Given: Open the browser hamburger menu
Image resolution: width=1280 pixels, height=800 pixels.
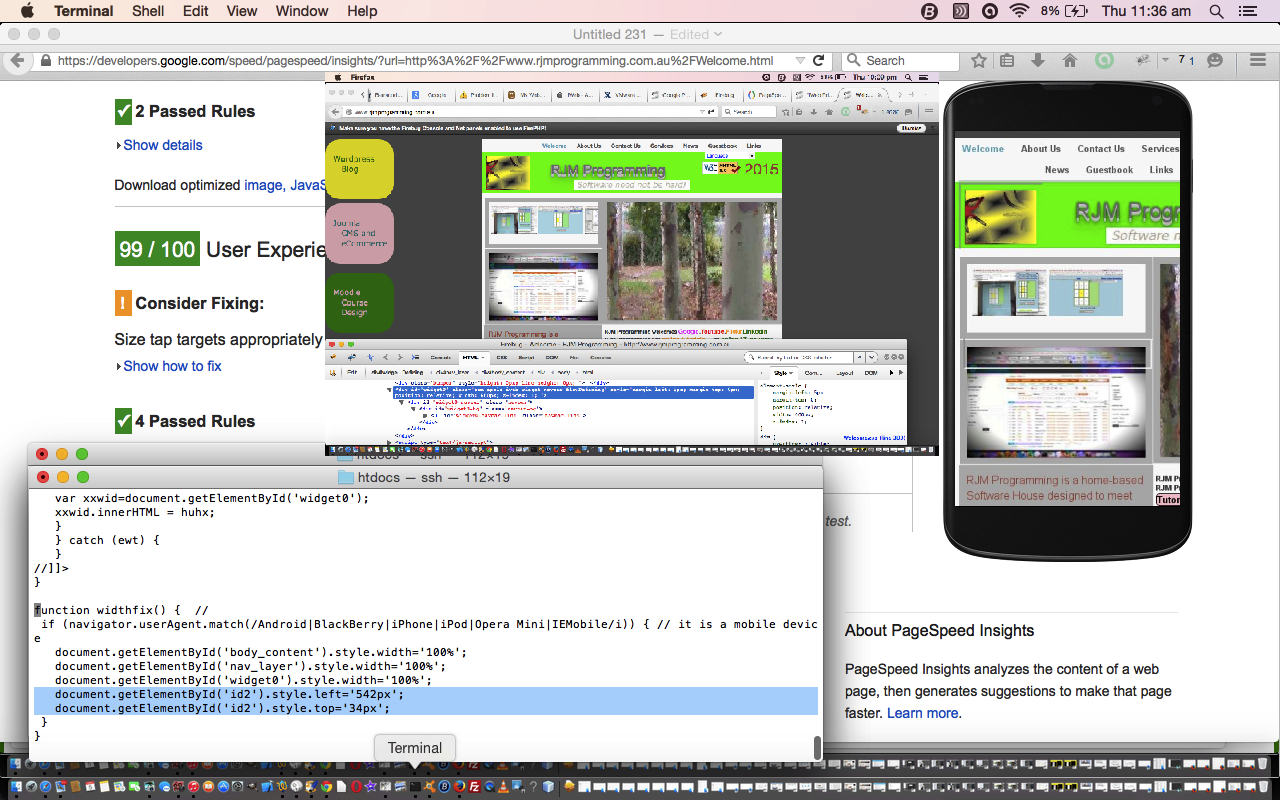Looking at the screenshot, I should pos(1258,61).
